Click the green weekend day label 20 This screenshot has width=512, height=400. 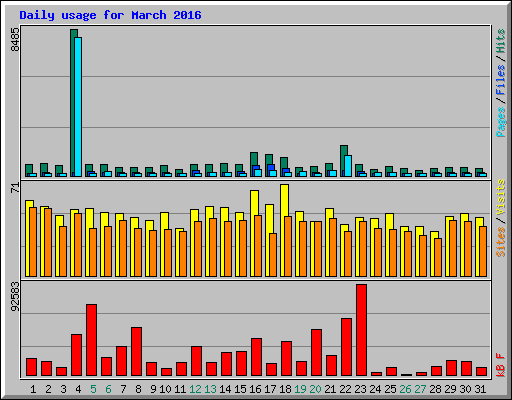coord(315,389)
